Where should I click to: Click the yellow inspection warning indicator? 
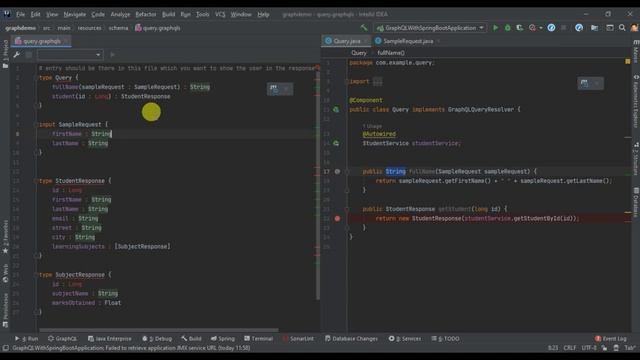627,62
